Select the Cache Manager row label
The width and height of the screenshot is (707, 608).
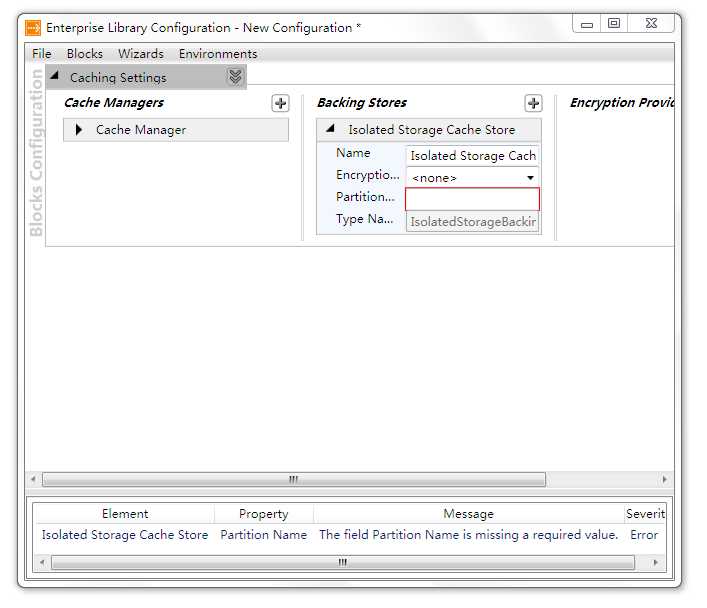[141, 130]
